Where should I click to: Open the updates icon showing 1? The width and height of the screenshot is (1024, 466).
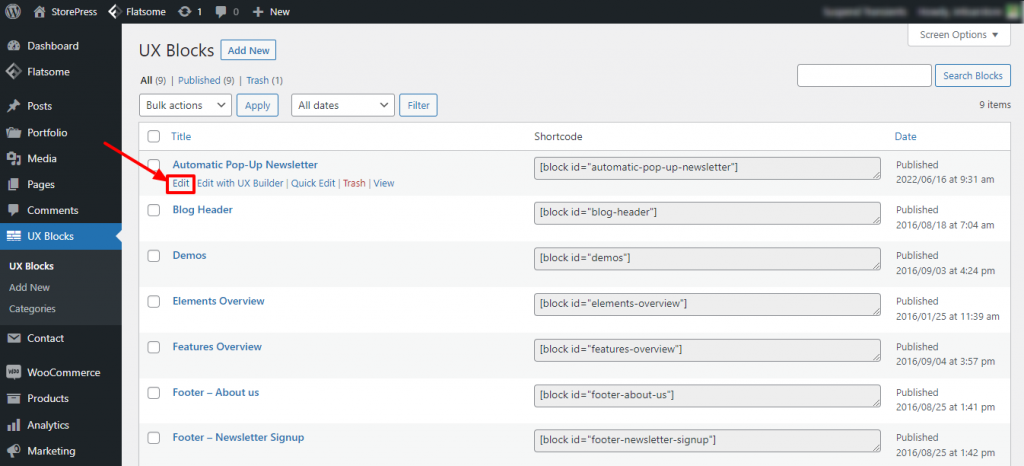pos(184,11)
